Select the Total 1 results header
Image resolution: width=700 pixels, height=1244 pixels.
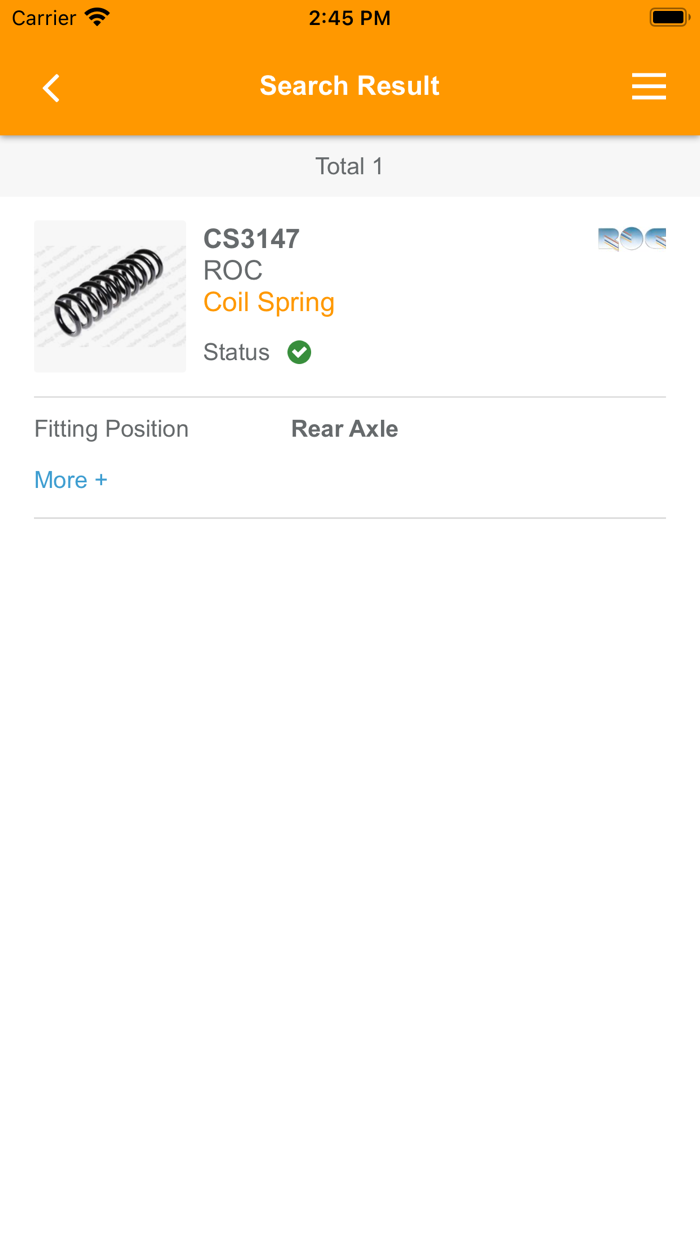(349, 166)
